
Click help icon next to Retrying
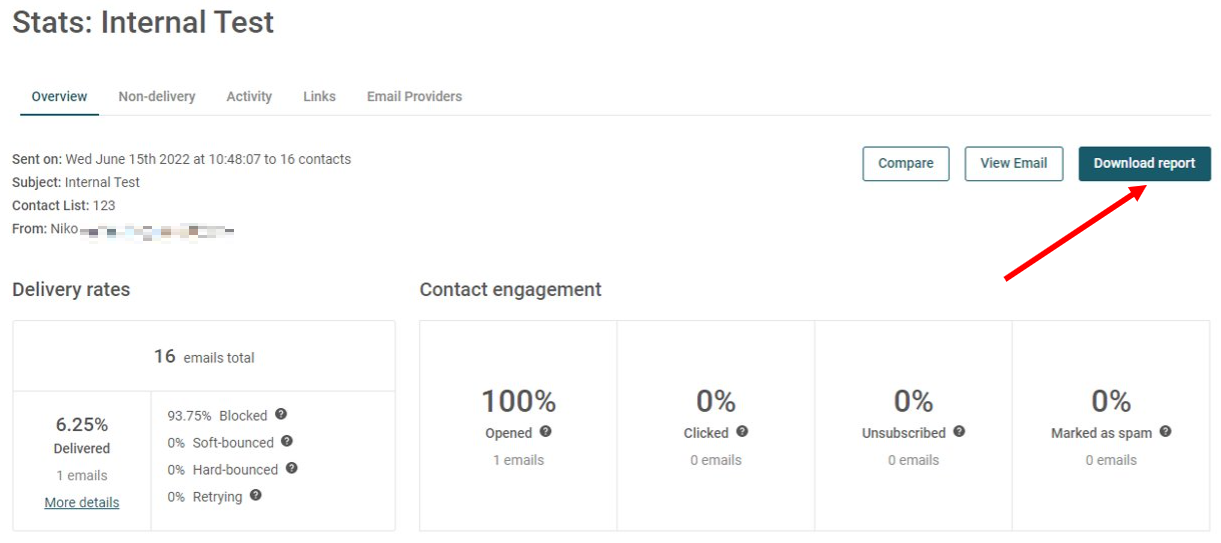[x=256, y=495]
